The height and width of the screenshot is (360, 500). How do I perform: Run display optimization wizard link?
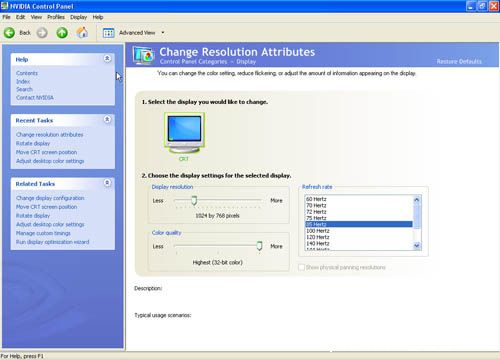[x=53, y=242]
